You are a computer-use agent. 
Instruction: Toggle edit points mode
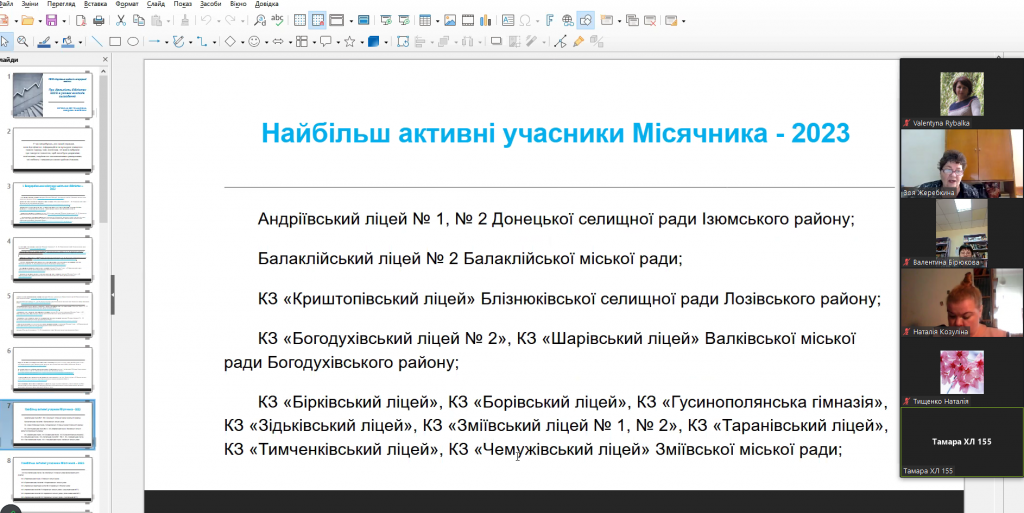click(x=560, y=42)
